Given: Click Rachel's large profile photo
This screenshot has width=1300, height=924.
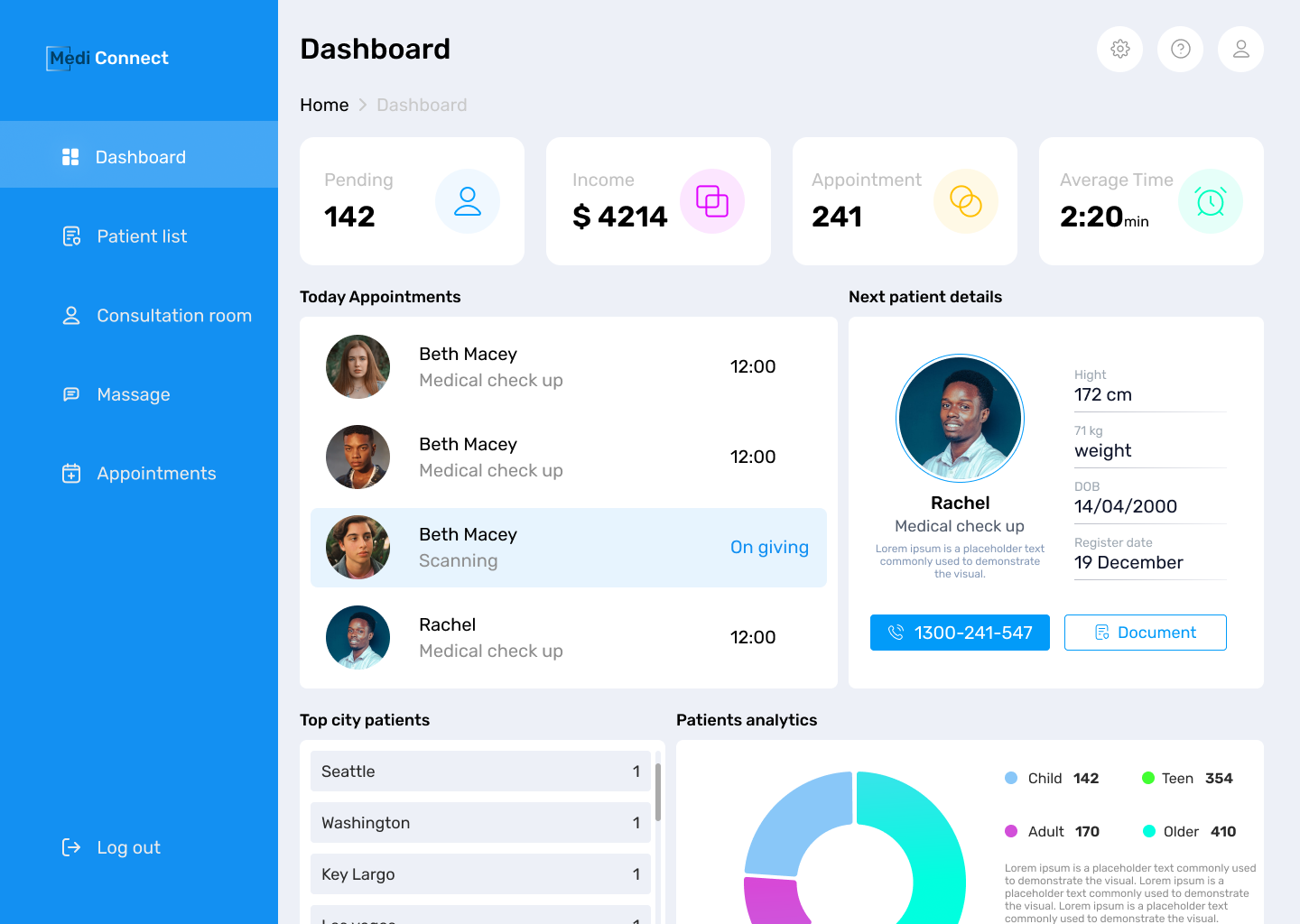Looking at the screenshot, I should click(960, 418).
